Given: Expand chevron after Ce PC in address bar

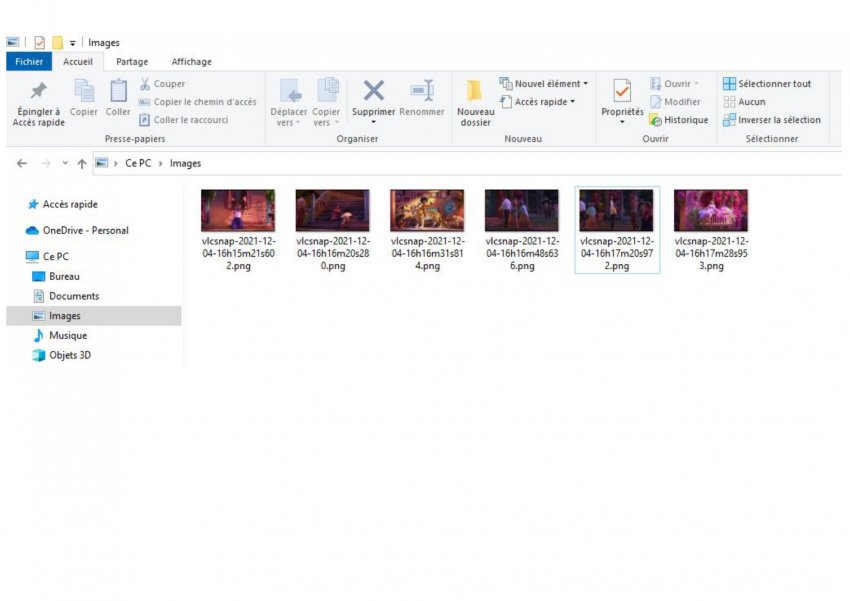Looking at the screenshot, I should pos(160,164).
